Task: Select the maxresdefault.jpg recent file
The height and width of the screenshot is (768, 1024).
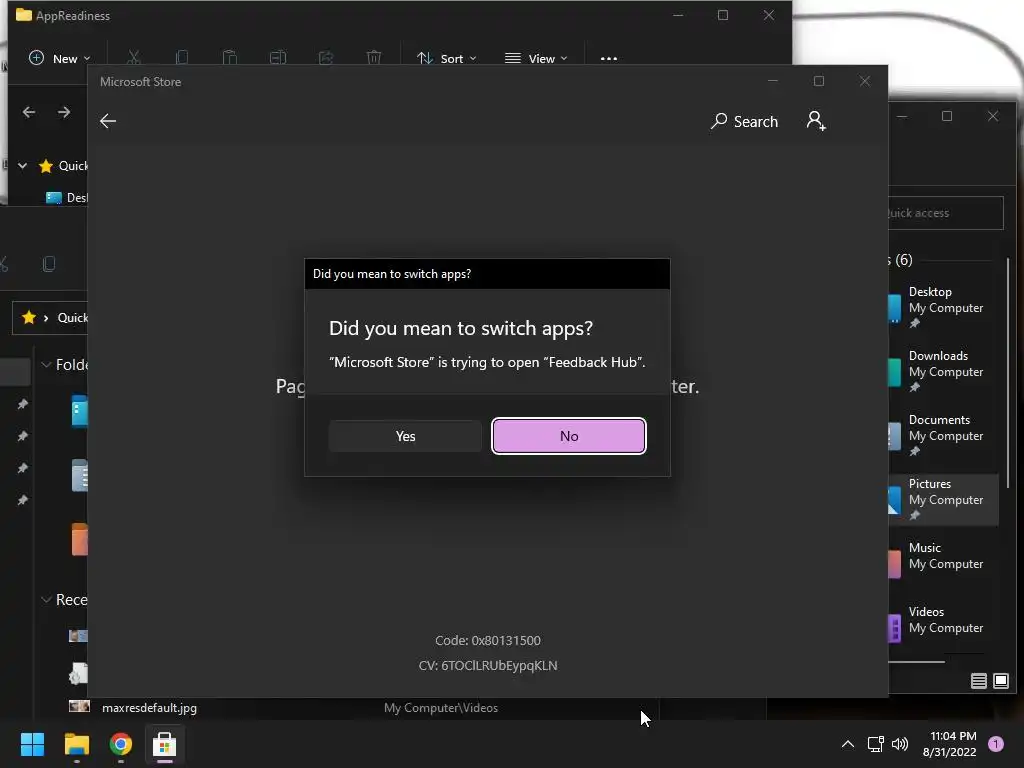Action: pos(149,707)
